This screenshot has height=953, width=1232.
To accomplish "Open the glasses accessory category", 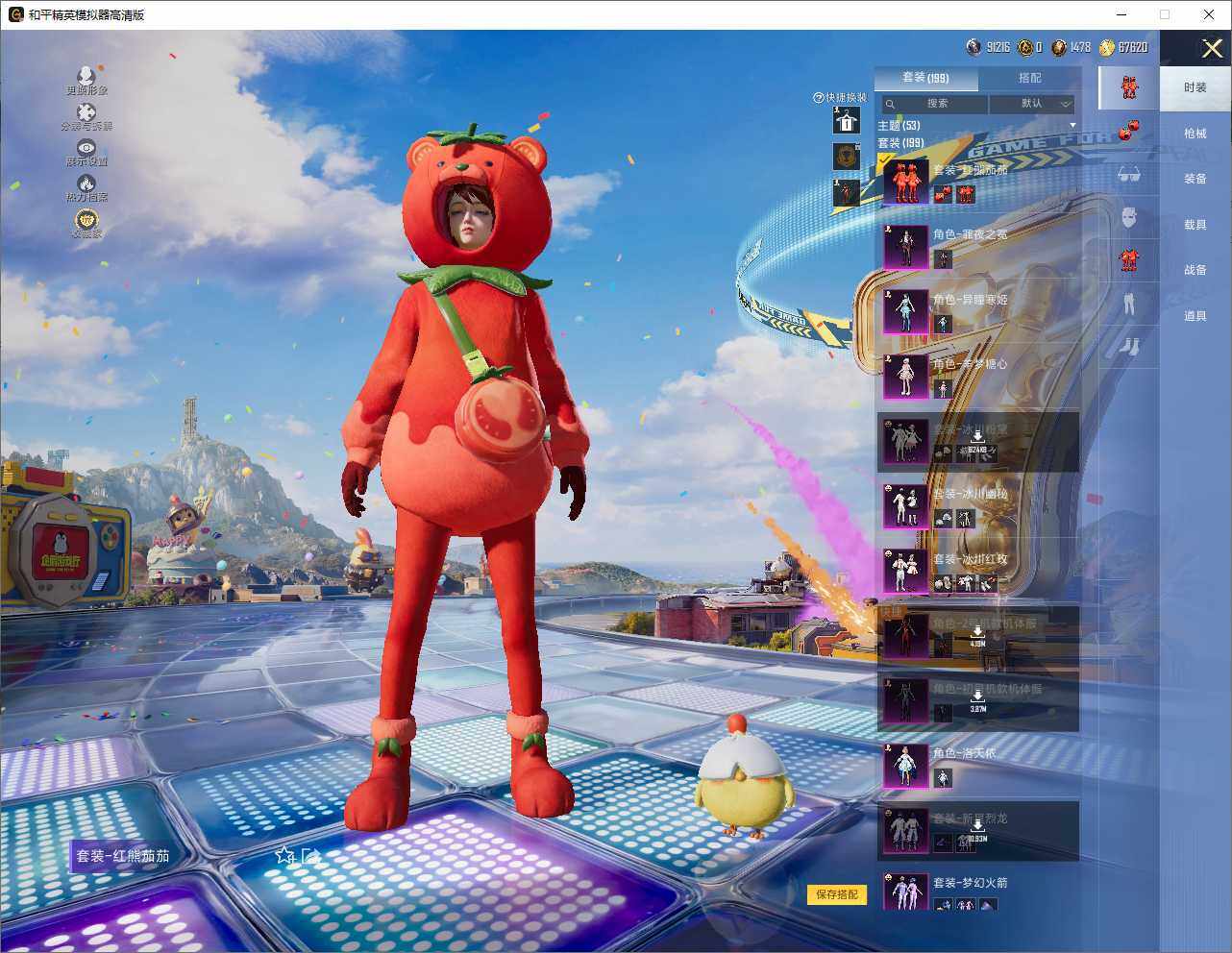I will [x=1129, y=175].
